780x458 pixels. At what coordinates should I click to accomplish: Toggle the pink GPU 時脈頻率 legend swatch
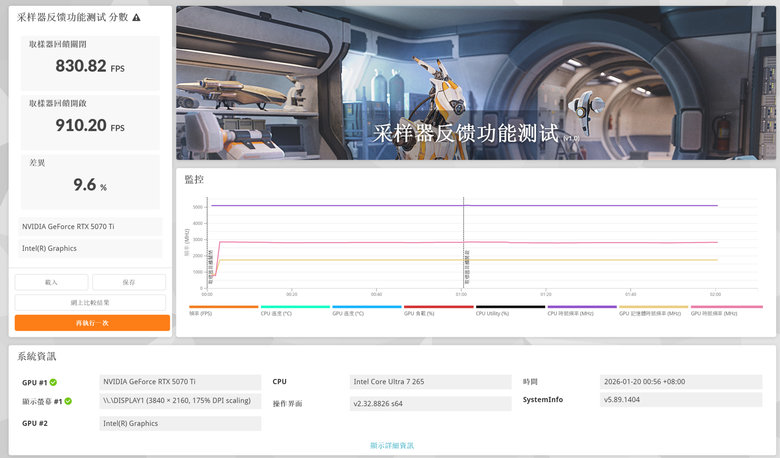726,307
